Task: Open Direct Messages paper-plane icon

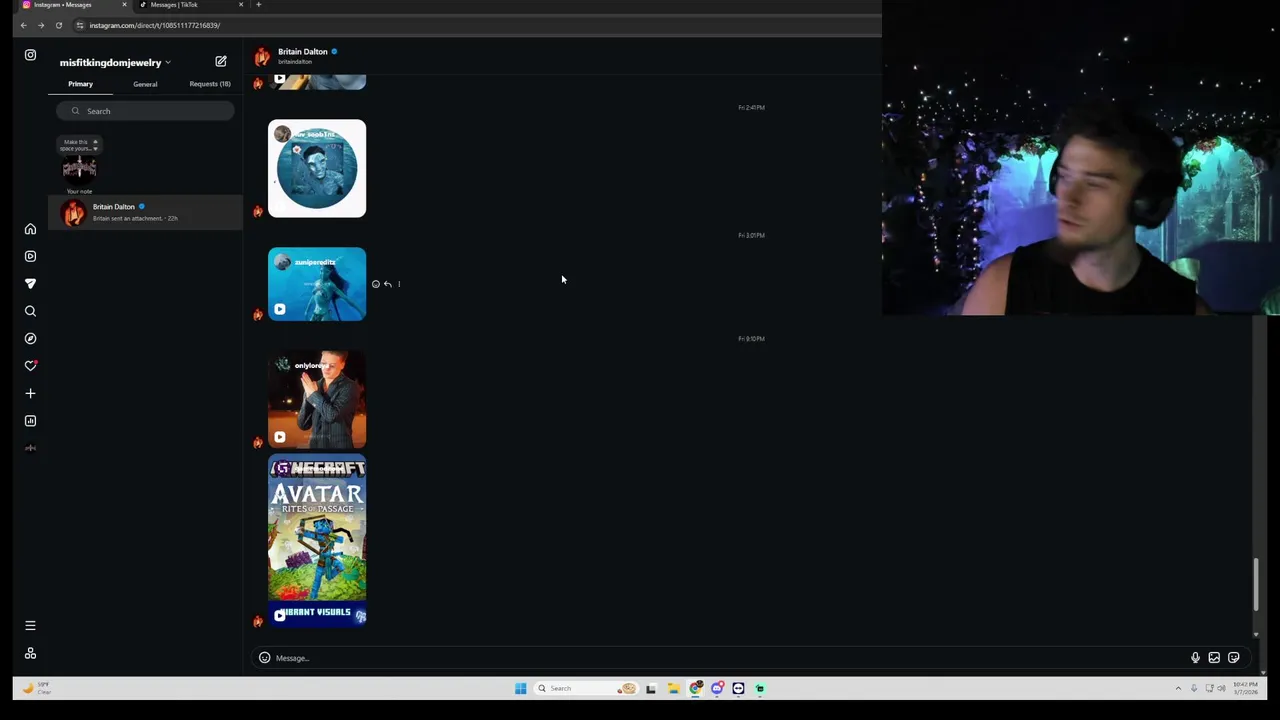Action: coord(30,284)
